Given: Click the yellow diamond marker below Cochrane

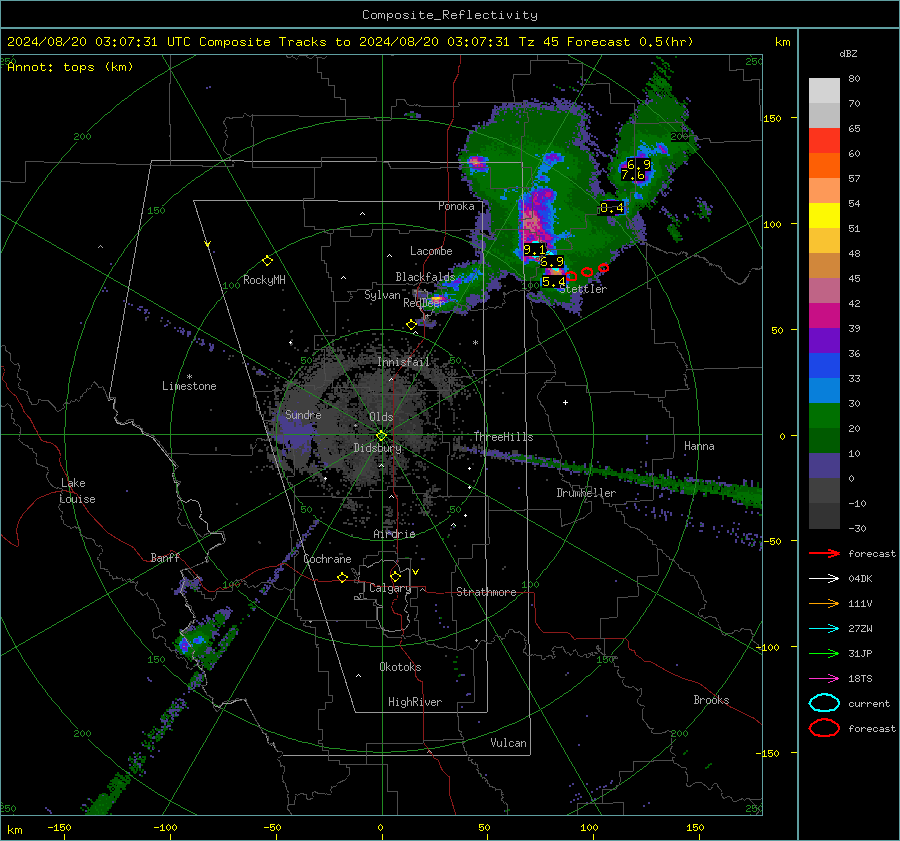Looking at the screenshot, I should click(342, 577).
